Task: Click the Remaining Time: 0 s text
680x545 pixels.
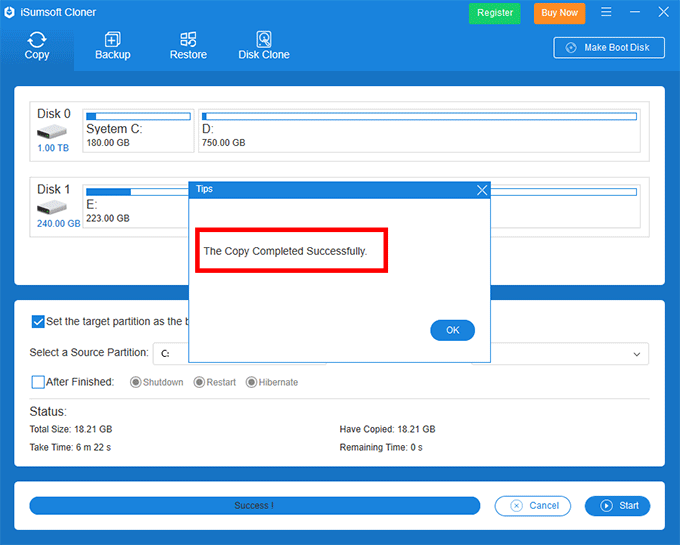Action: pyautogui.click(x=381, y=447)
